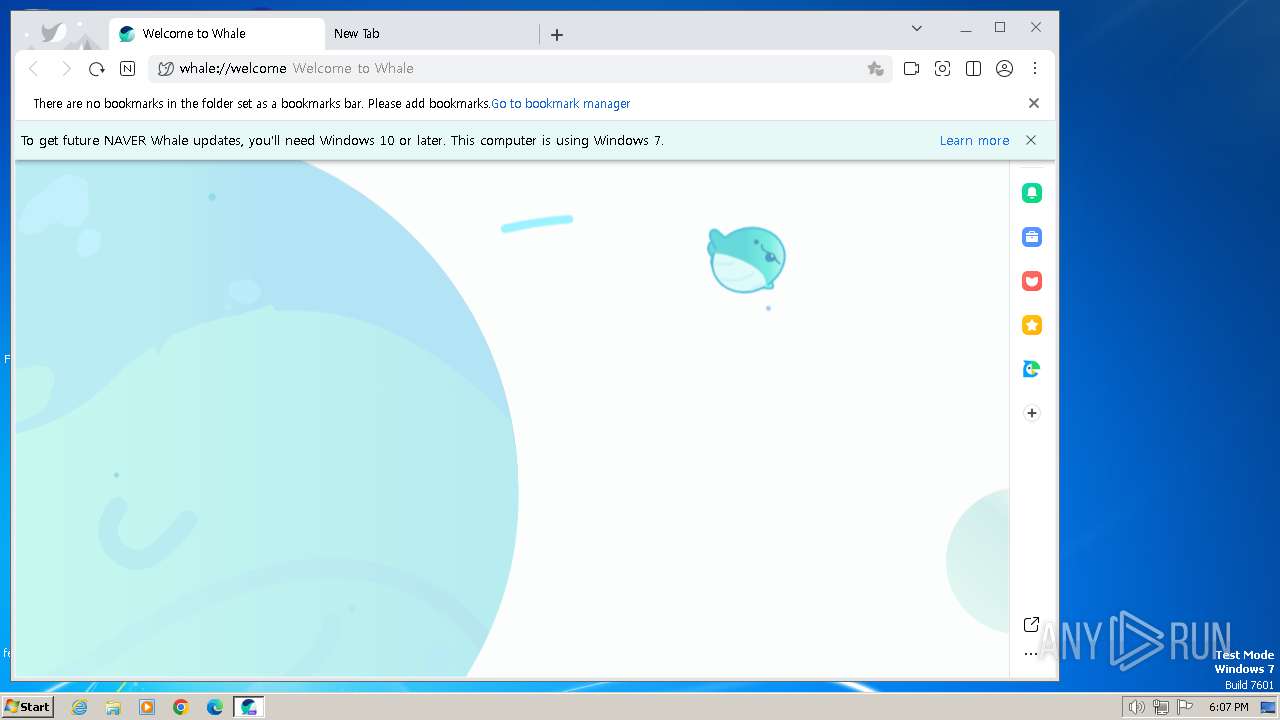Expand the tab search dropdown chevron
Viewport: 1280px width, 720px height.
coord(917,28)
